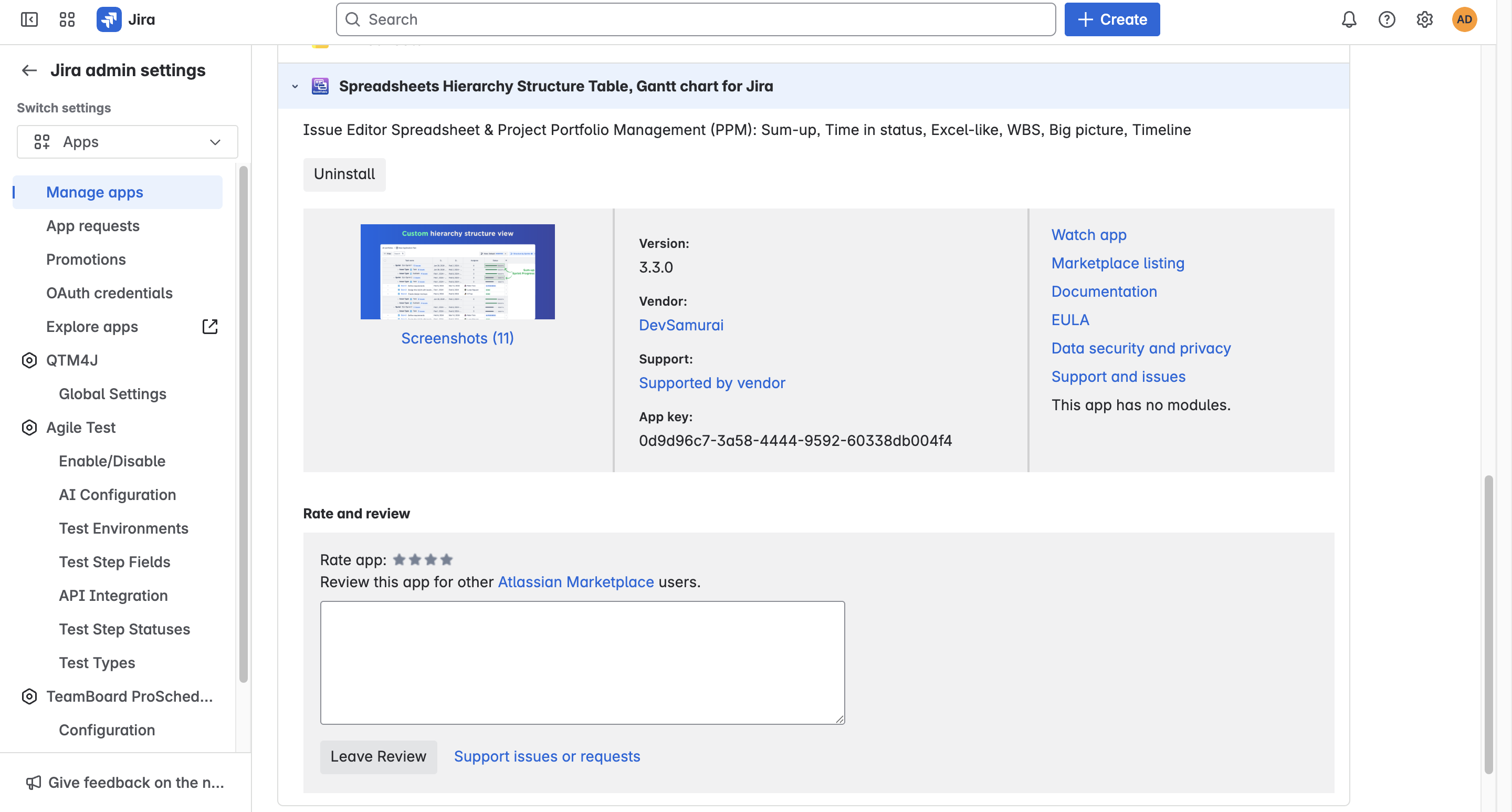Open the Apps switch settings dropdown
The height and width of the screenshot is (812, 1512).
(x=128, y=141)
